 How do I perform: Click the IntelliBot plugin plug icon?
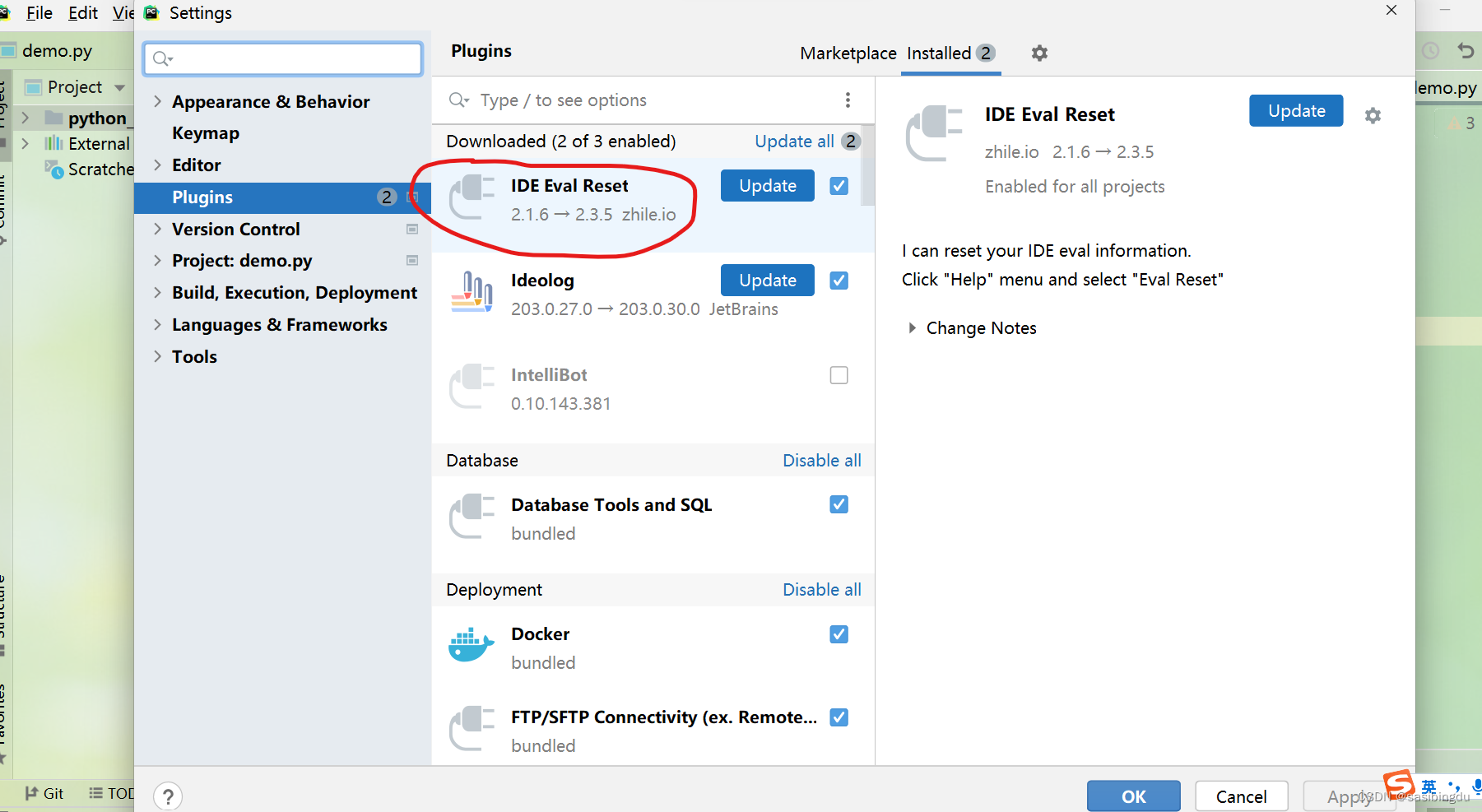click(472, 387)
